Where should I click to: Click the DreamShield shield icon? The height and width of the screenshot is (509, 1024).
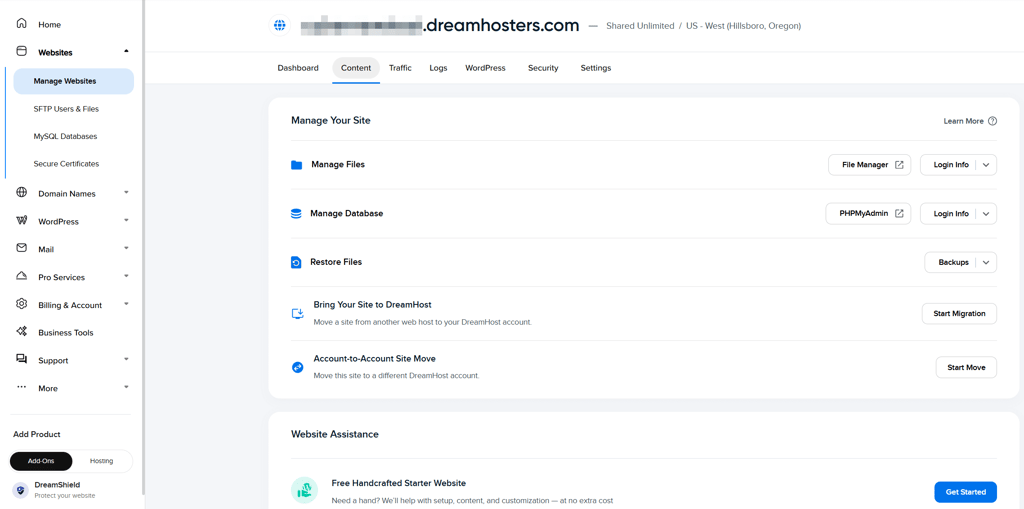click(21, 490)
